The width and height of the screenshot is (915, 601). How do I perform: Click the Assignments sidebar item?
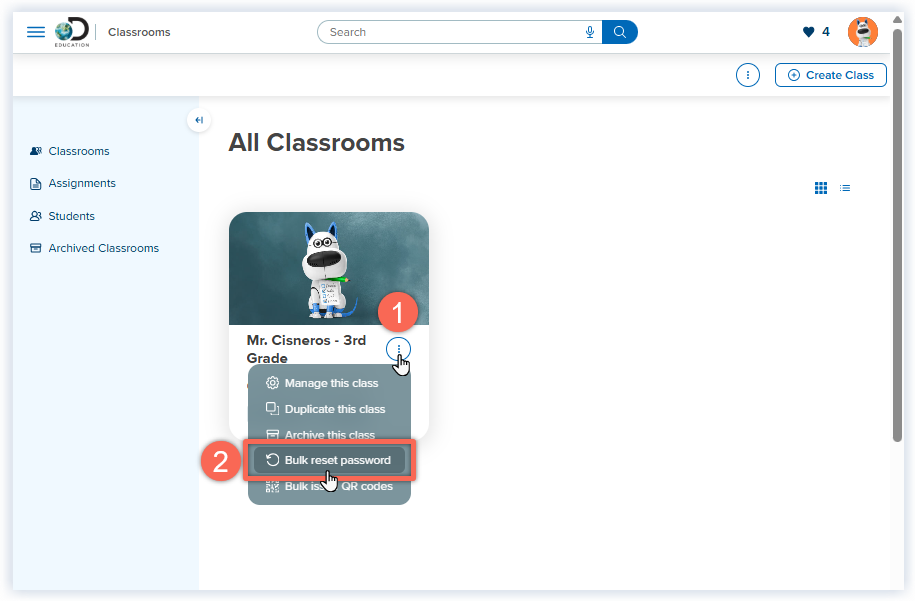pyautogui.click(x=83, y=183)
